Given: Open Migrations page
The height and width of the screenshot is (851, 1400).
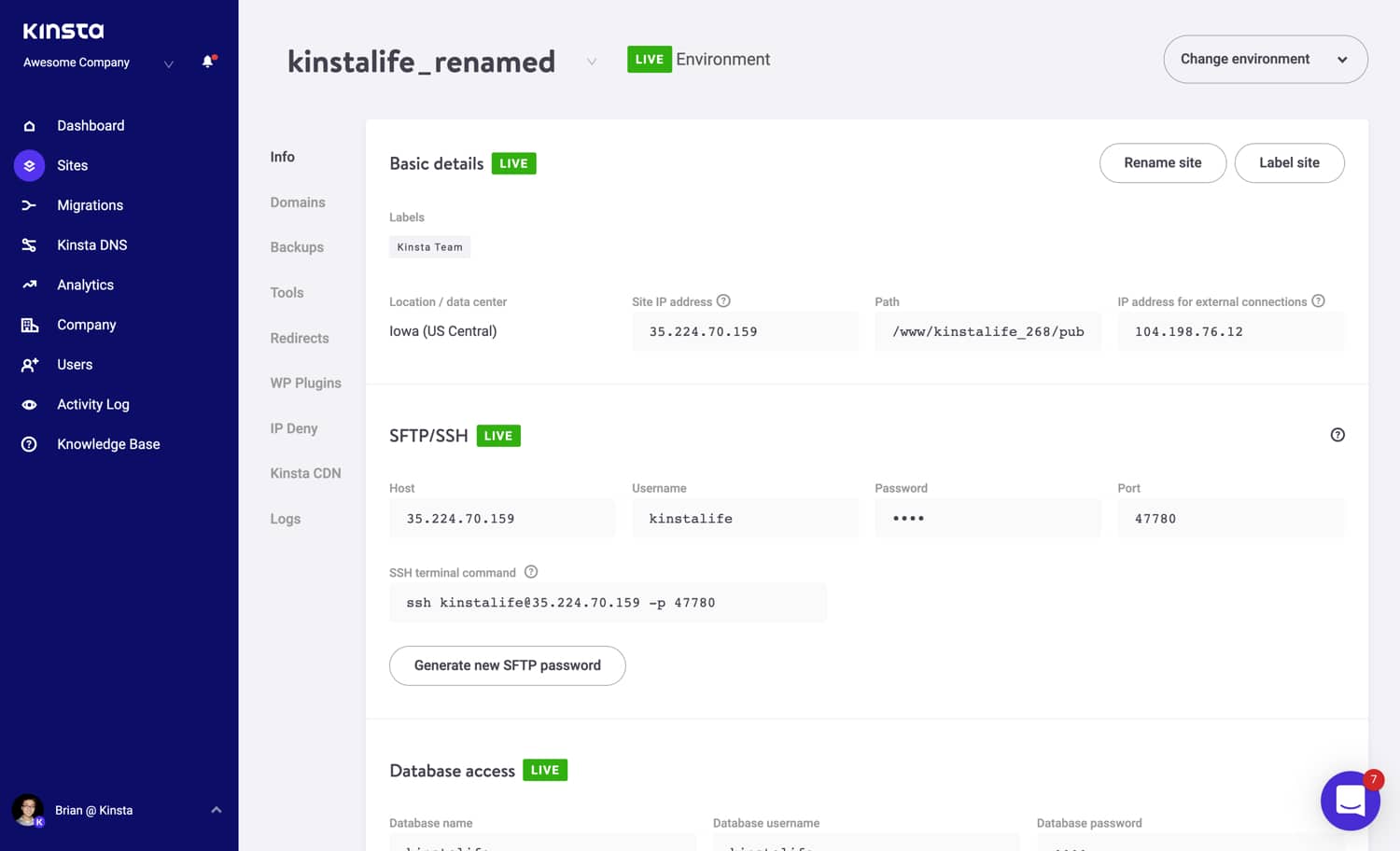Looking at the screenshot, I should (x=90, y=205).
